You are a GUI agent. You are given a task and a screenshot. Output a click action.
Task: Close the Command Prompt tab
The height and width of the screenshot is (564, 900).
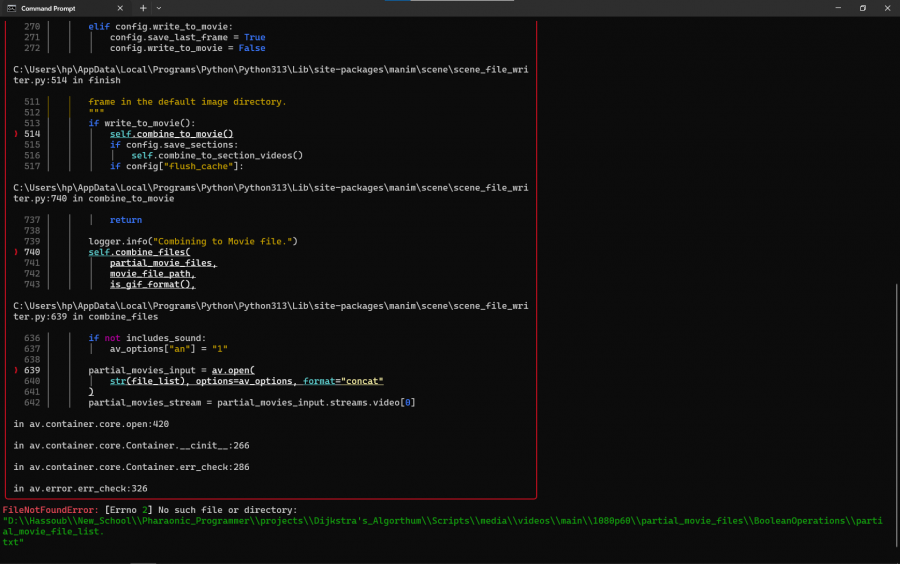point(121,8)
